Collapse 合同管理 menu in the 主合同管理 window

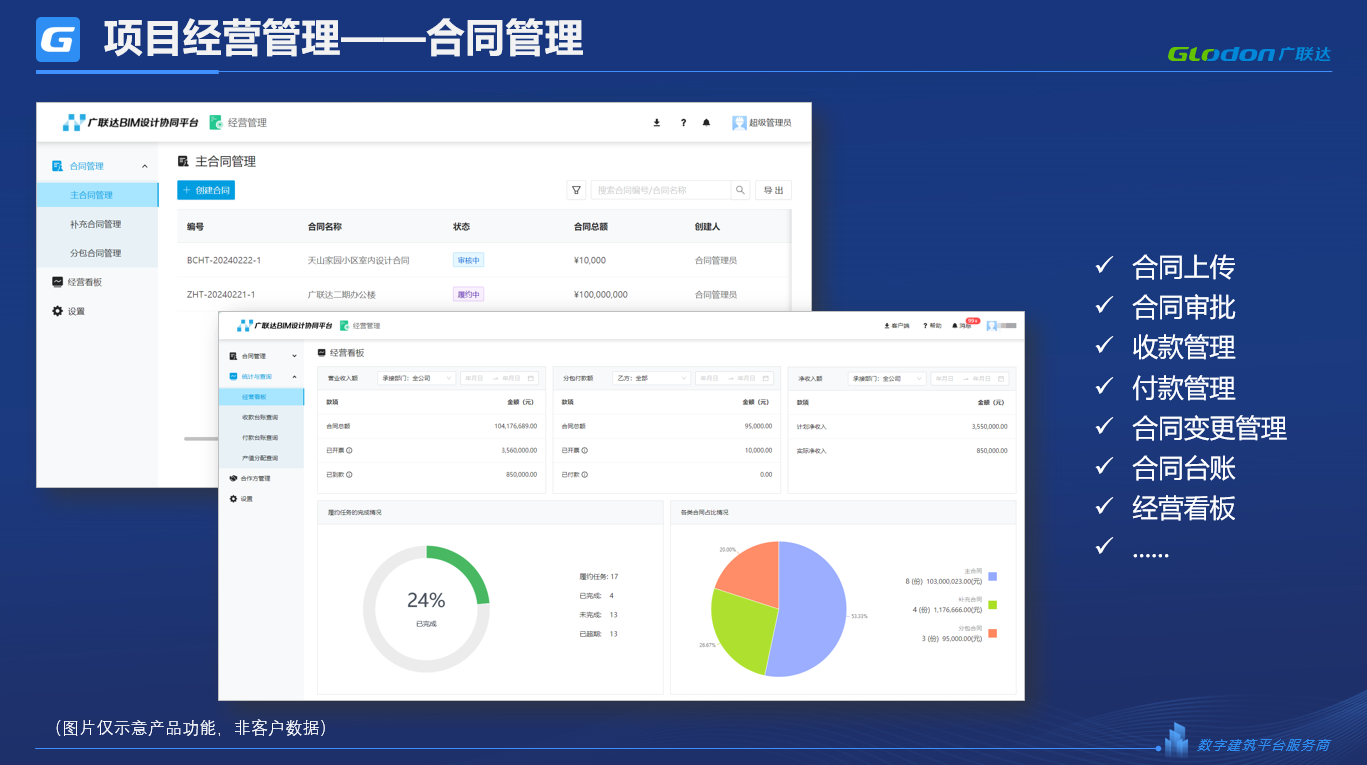145,166
